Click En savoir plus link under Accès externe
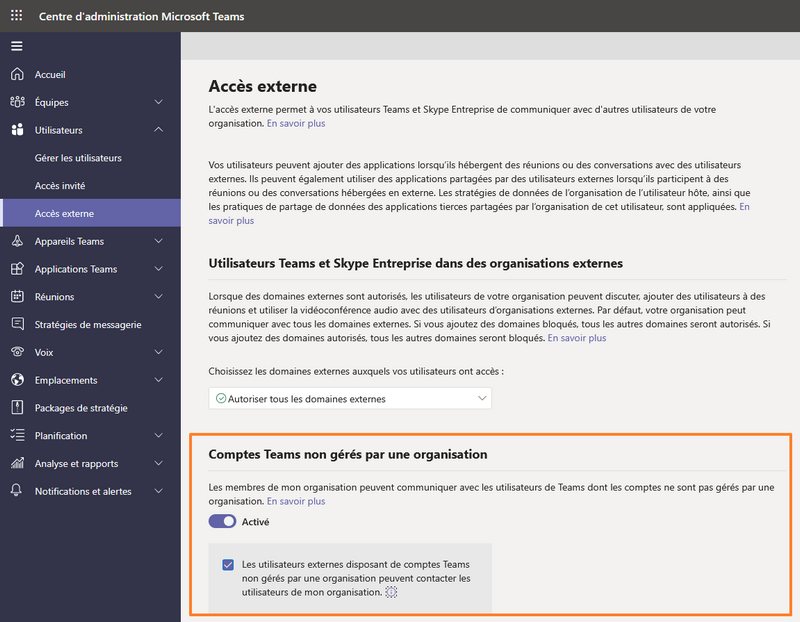 (295, 123)
